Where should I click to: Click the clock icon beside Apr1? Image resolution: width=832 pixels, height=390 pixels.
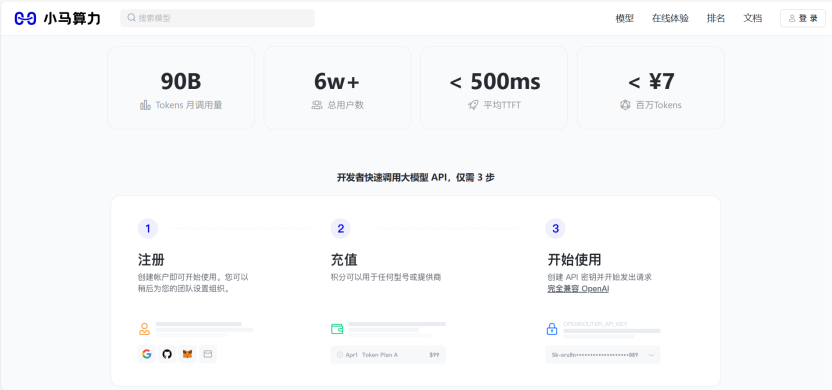[340, 354]
